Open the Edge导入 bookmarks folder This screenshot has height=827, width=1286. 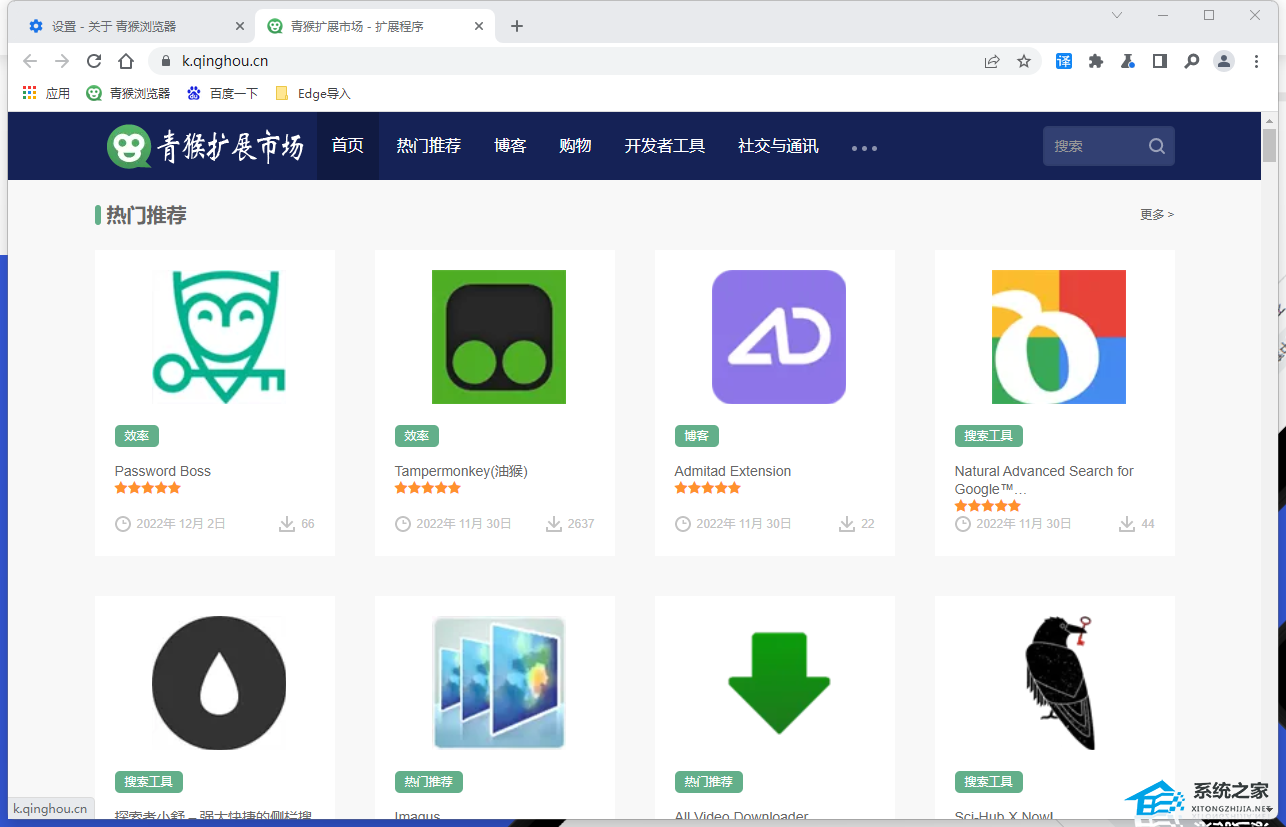coord(313,93)
